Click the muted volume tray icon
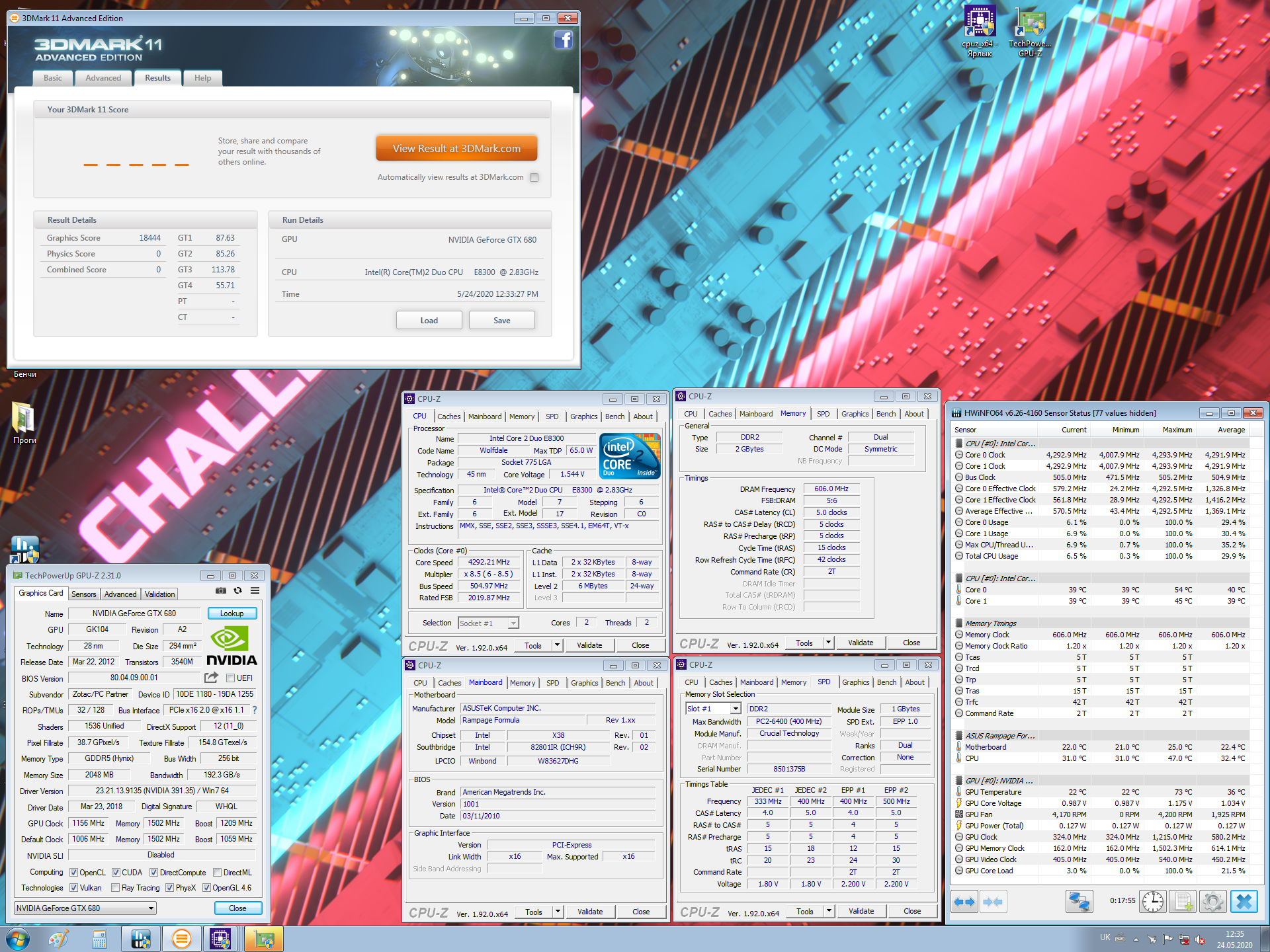 (x=1200, y=939)
